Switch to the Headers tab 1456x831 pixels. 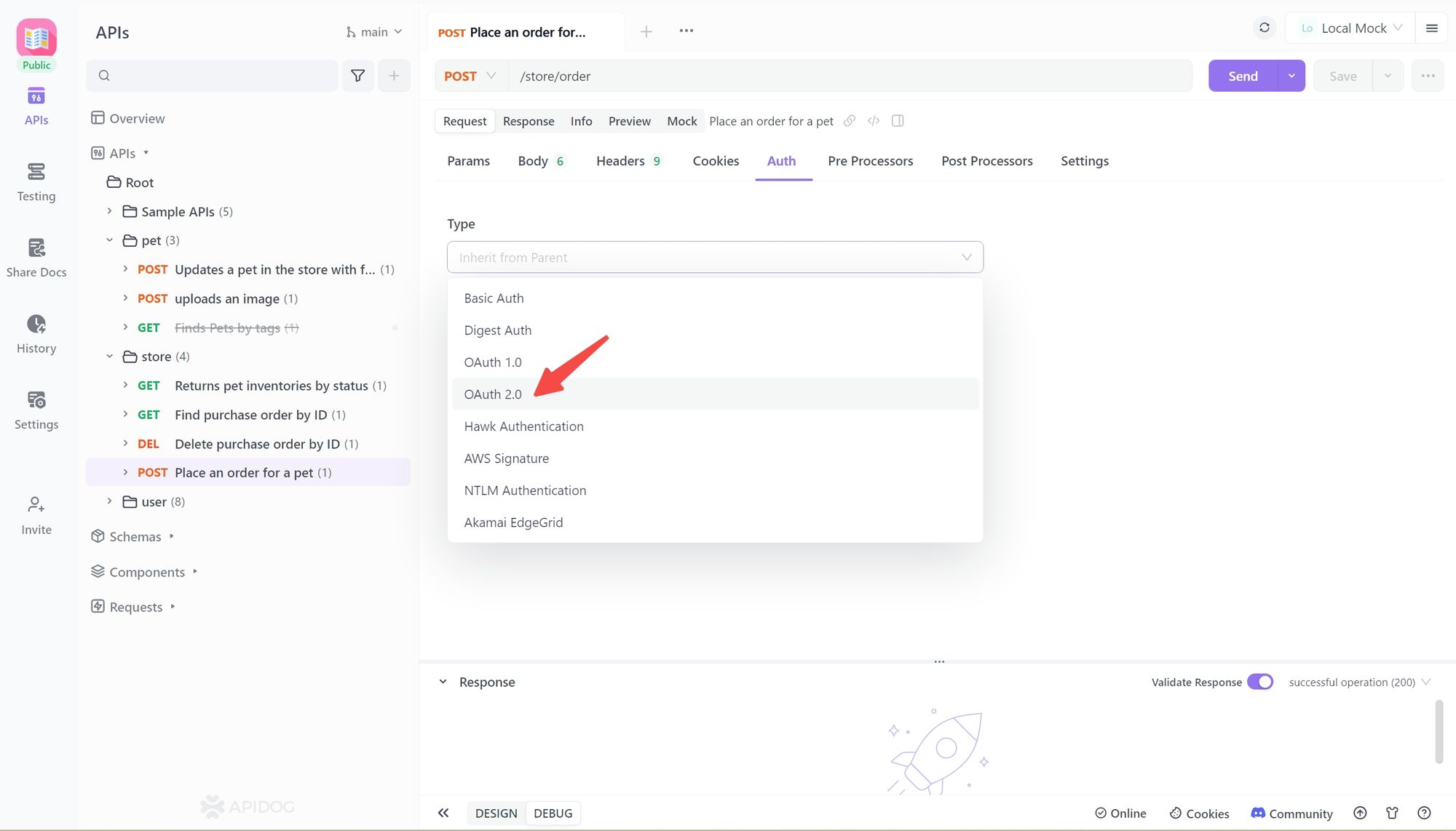tap(628, 161)
